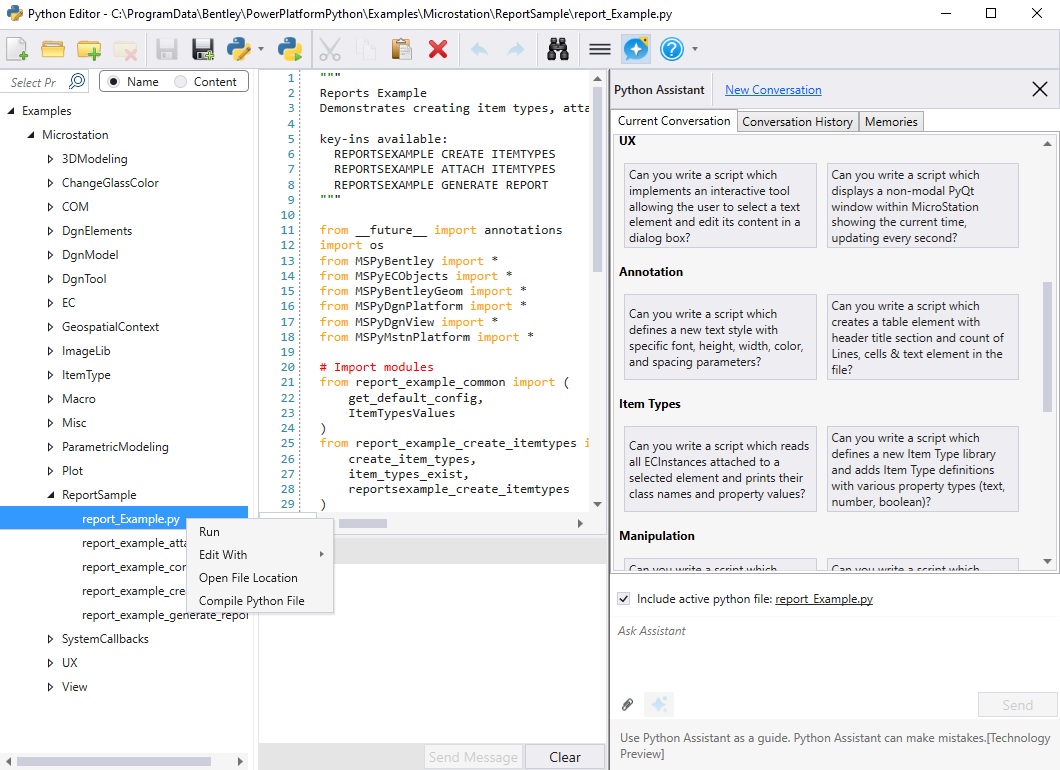Screen dimensions: 1060x770
Task: Click the New File toolbar icon
Action: coord(17,49)
